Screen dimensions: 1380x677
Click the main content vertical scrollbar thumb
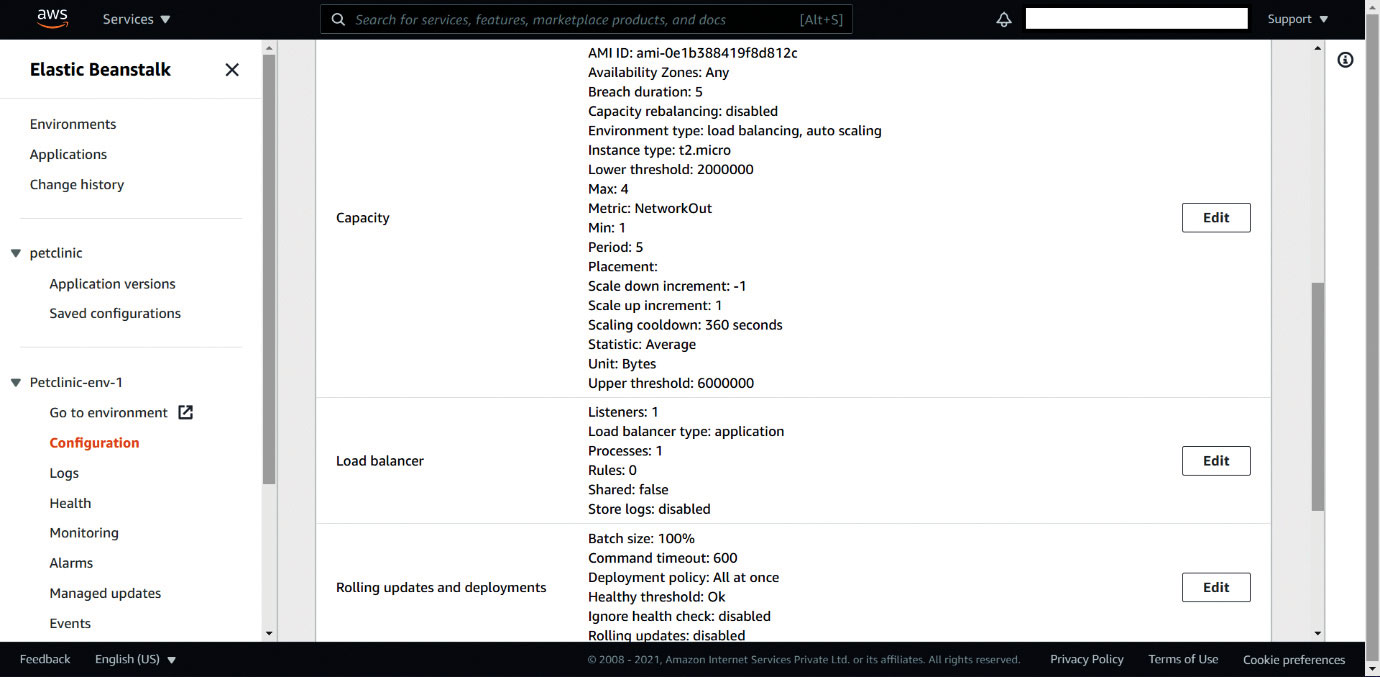(1317, 395)
